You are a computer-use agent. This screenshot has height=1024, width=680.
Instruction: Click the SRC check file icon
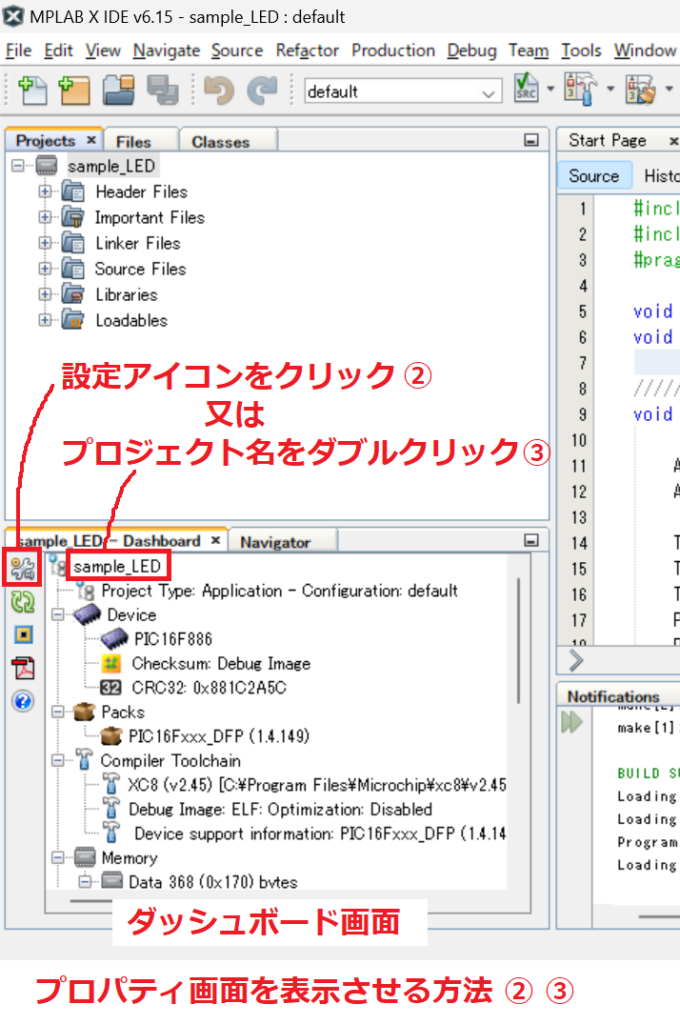[x=526, y=89]
